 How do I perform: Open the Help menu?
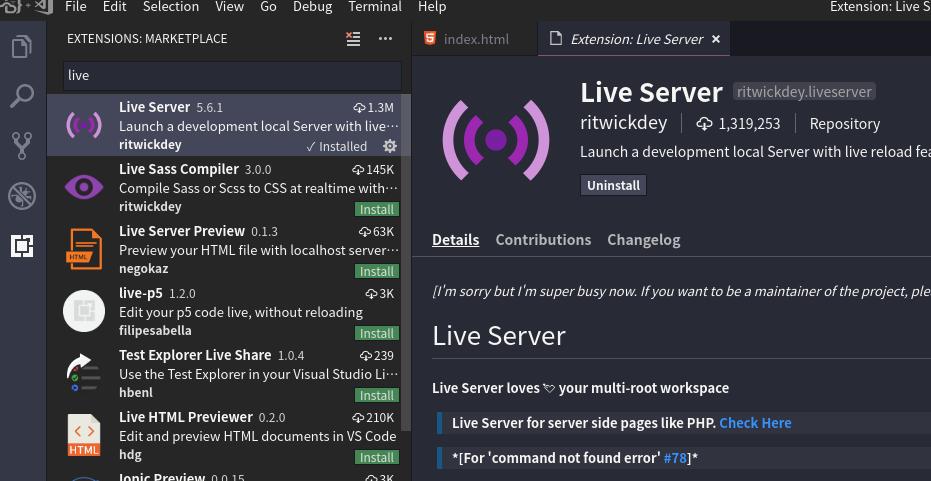click(432, 7)
